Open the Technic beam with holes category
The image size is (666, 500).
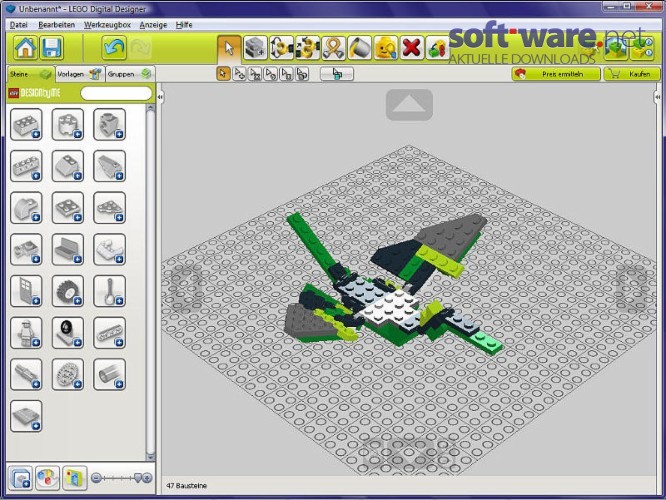tap(110, 333)
